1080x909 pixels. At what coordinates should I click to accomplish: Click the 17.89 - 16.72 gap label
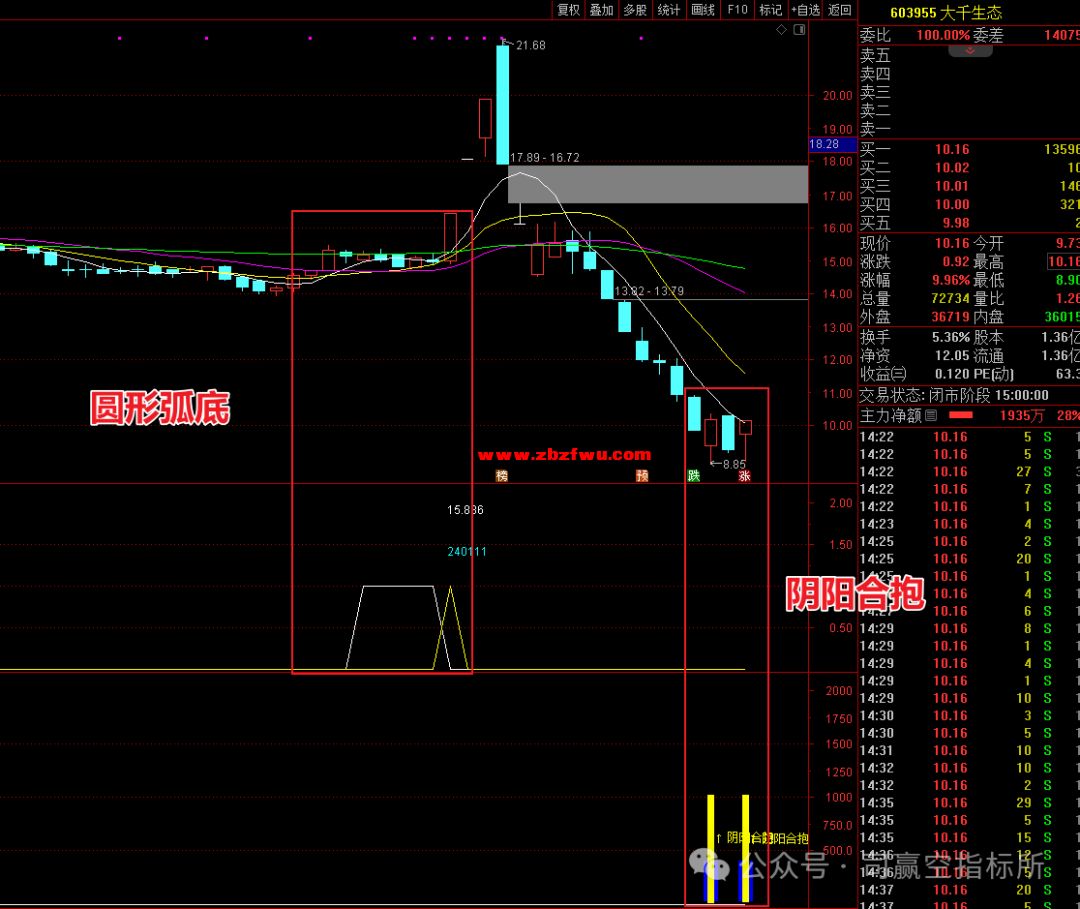pyautogui.click(x=545, y=158)
